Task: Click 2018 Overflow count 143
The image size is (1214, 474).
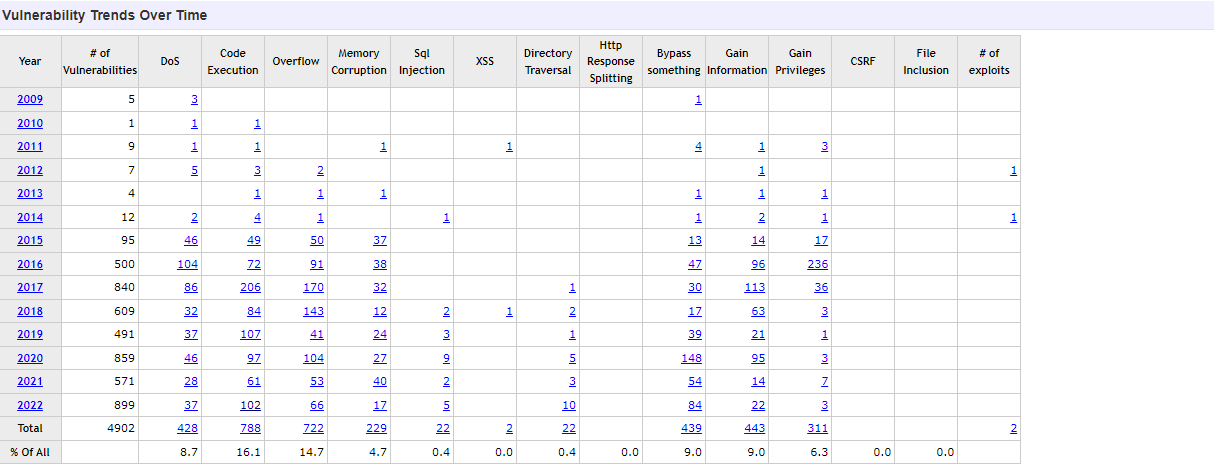Action: [314, 311]
